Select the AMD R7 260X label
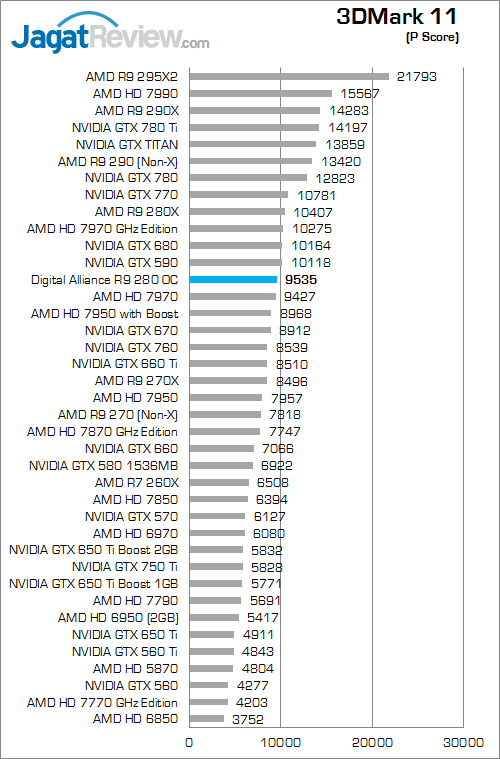Image resolution: width=500 pixels, height=759 pixels. 136,483
